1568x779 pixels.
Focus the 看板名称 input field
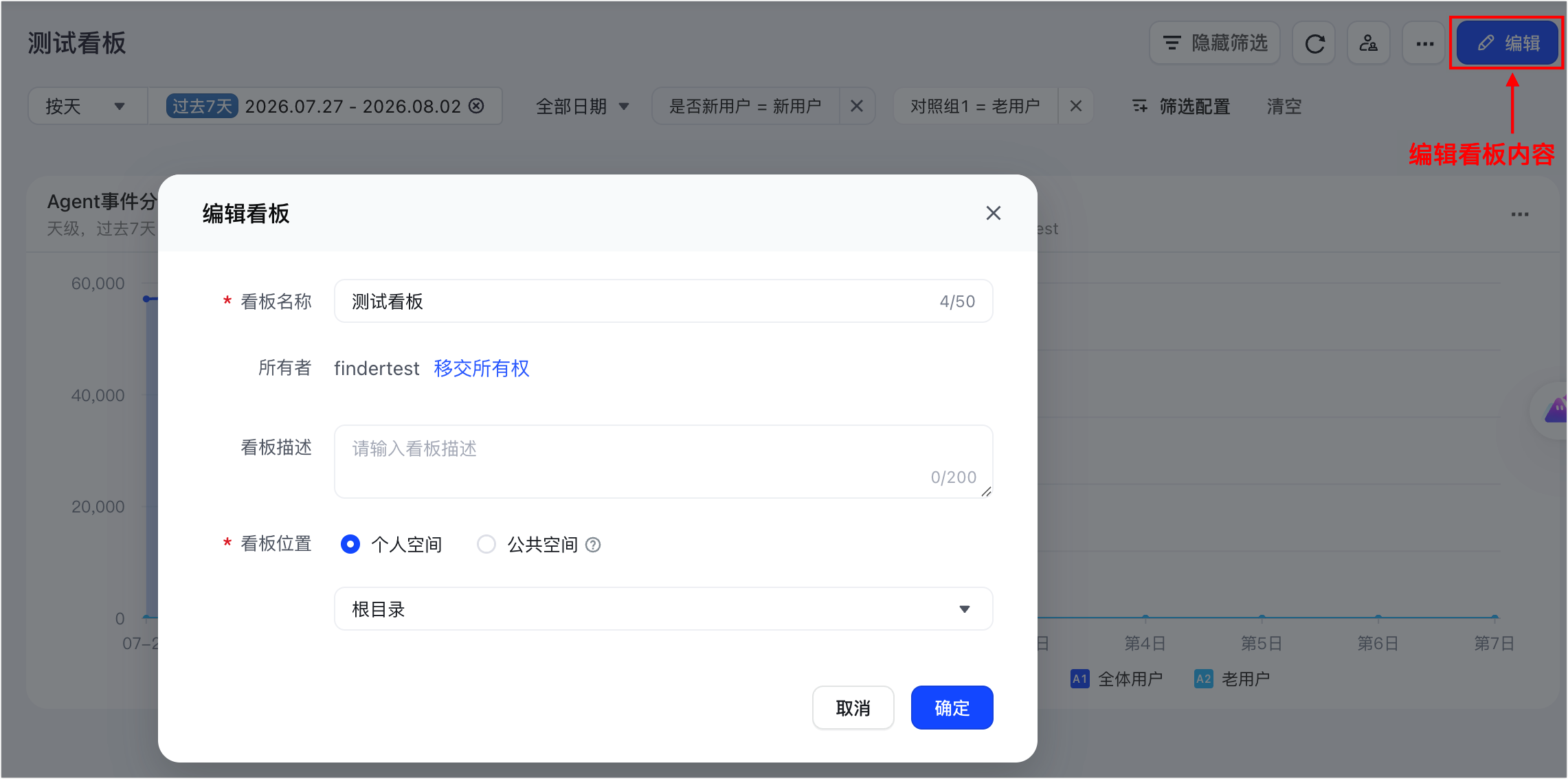point(663,301)
